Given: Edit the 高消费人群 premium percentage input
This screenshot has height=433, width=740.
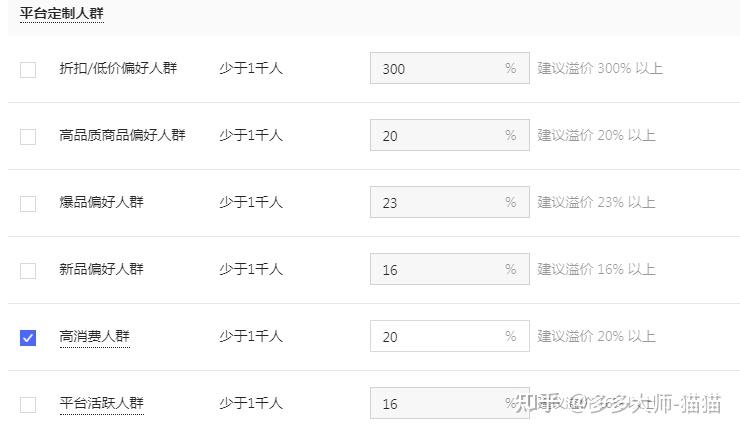Looking at the screenshot, I should click(x=440, y=337).
